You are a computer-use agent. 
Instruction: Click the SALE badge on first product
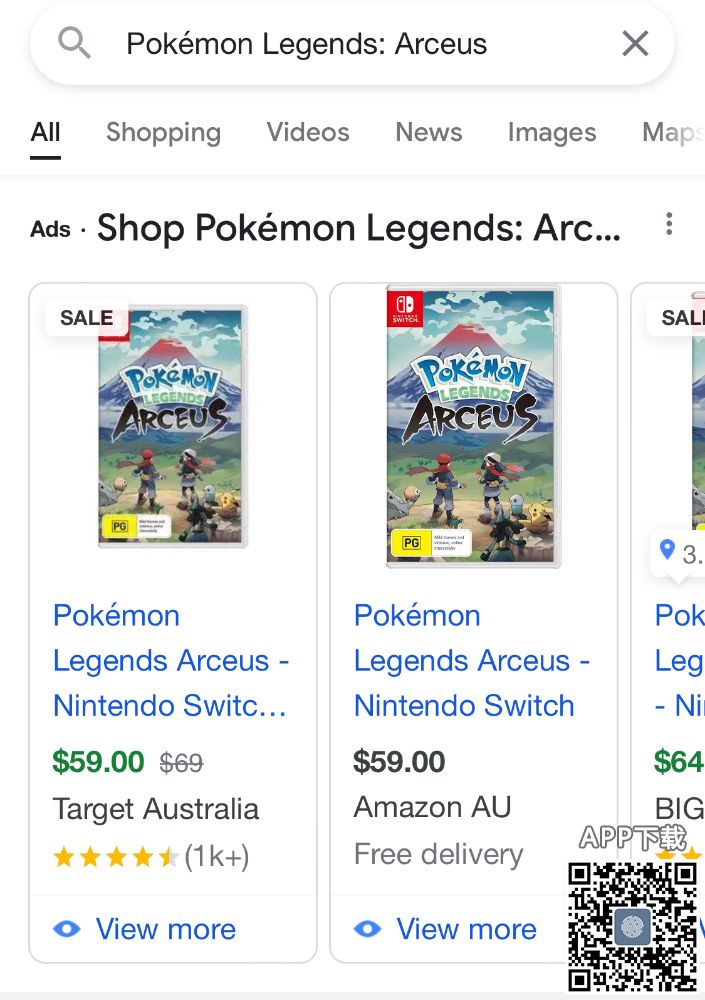86,318
